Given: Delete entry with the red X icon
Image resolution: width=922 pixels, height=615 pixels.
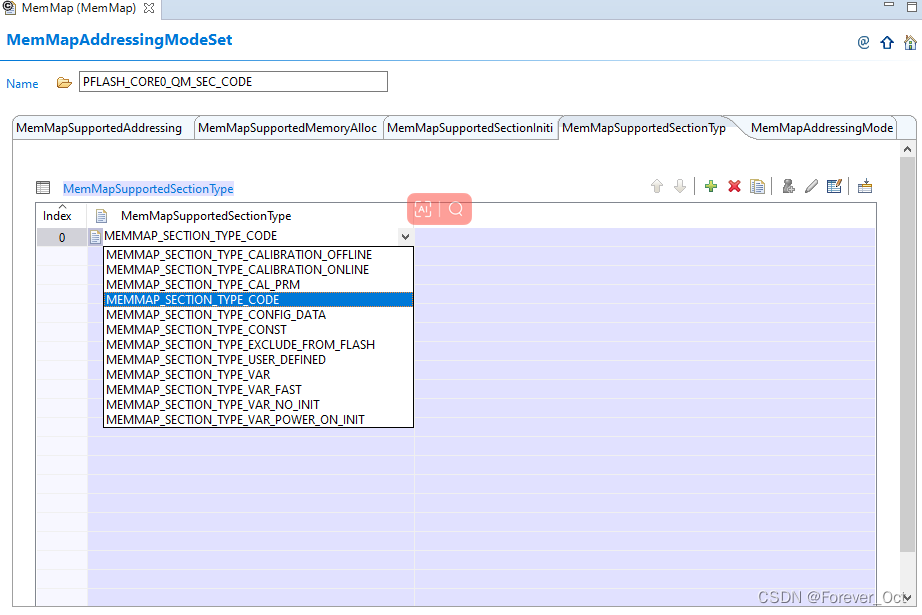Looking at the screenshot, I should 734,186.
